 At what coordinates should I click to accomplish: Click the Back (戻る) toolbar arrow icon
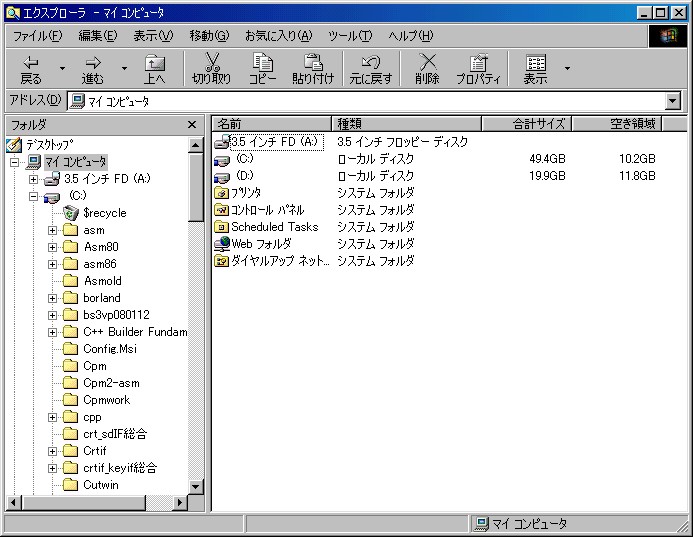pos(31,63)
